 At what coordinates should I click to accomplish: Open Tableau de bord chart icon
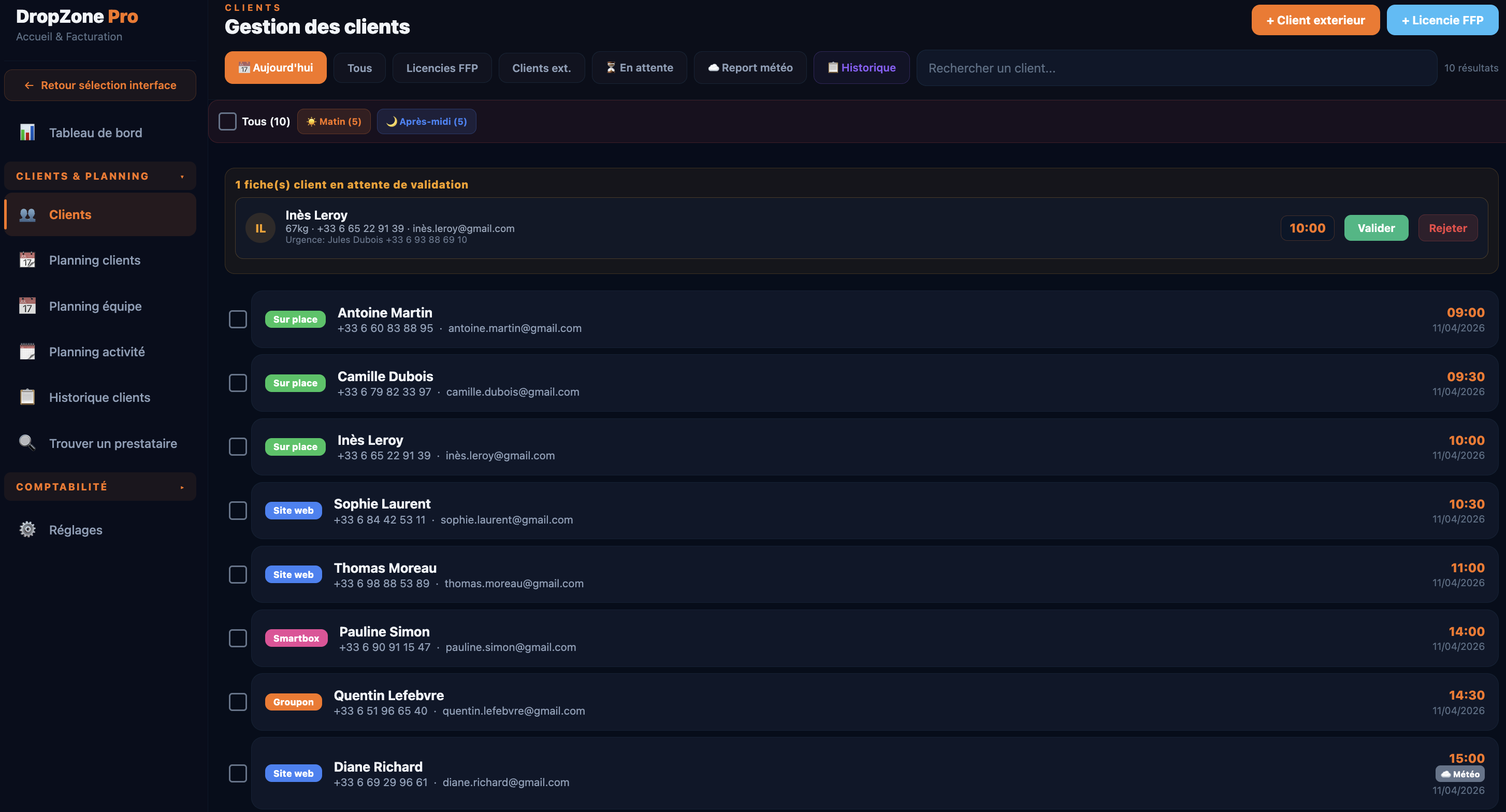[x=27, y=133]
